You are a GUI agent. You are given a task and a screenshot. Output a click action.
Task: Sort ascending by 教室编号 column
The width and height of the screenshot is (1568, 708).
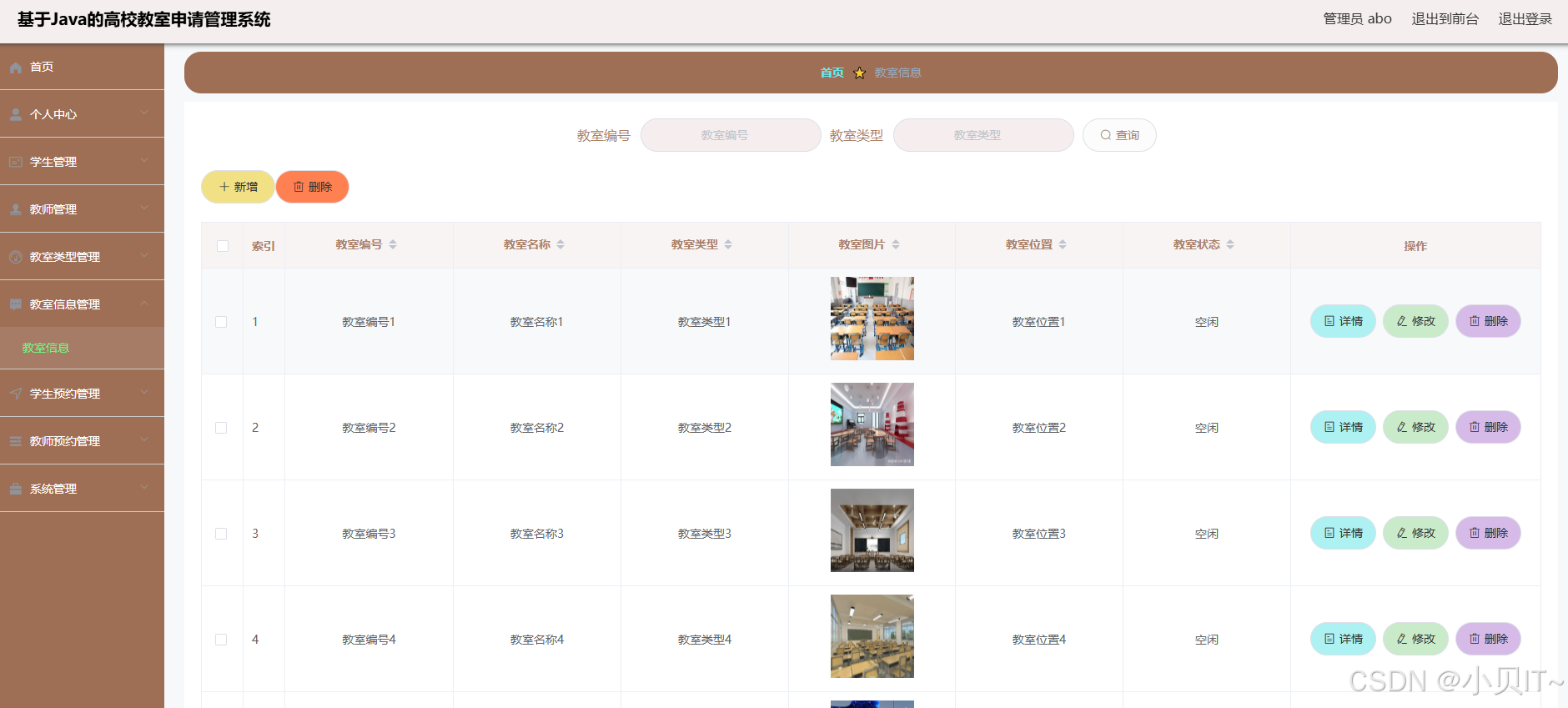click(x=393, y=242)
